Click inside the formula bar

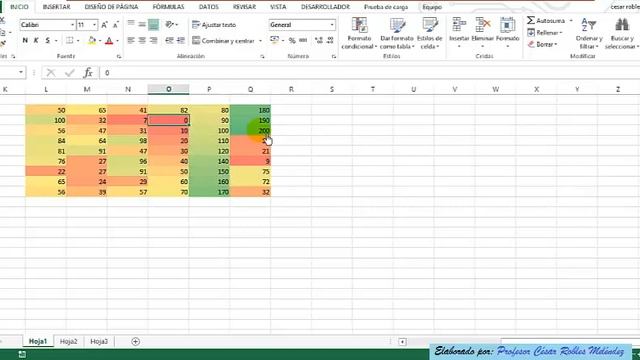[369, 73]
